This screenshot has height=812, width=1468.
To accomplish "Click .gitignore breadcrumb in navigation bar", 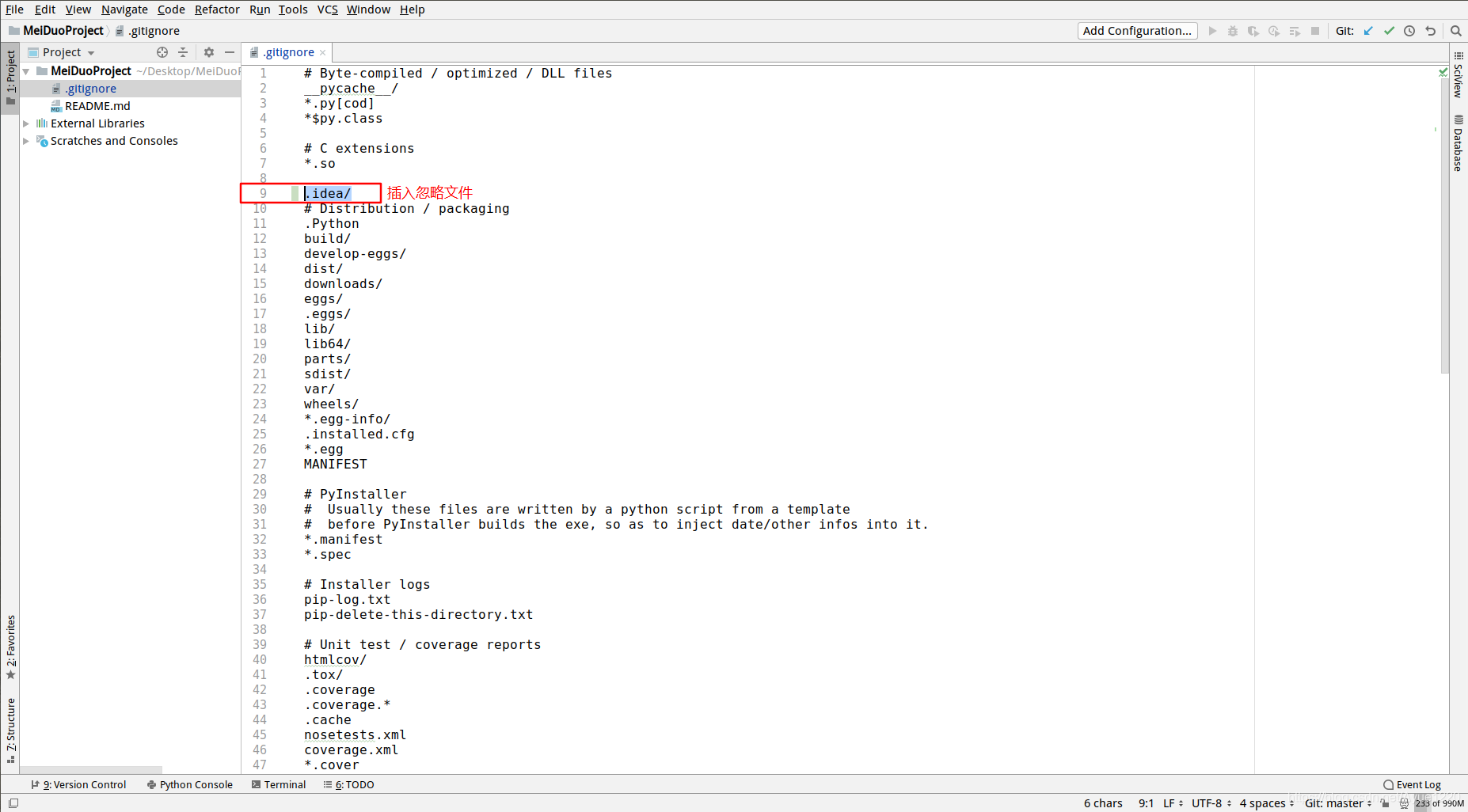I will tap(148, 31).
